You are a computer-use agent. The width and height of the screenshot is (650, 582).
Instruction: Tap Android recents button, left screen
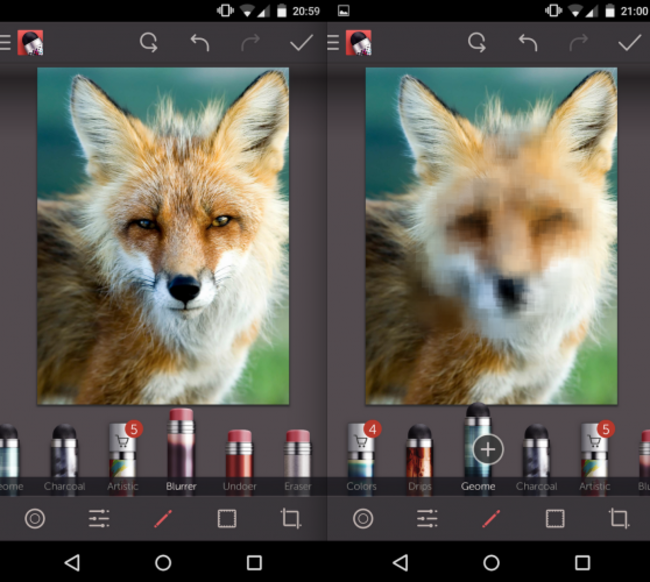pyautogui.click(x=254, y=563)
